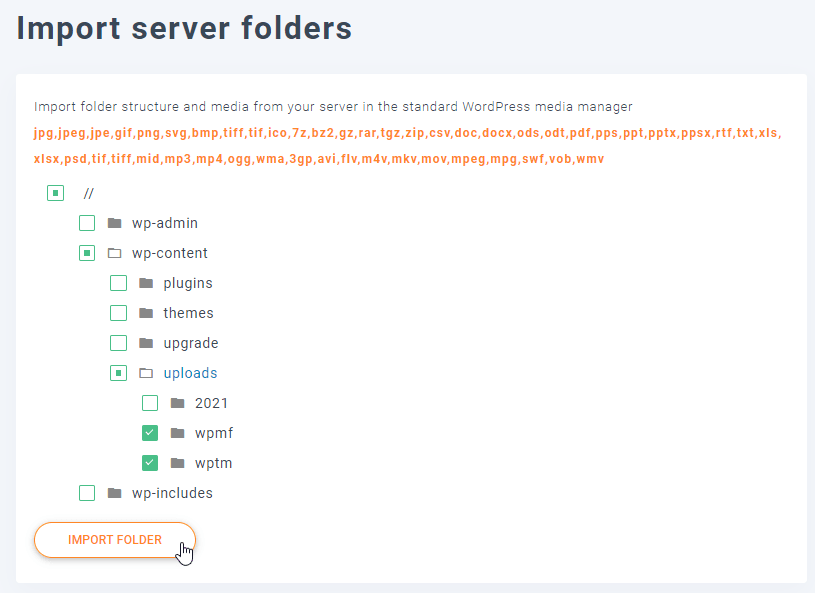The image size is (815, 593).
Task: Check the 2021 folder checkbox
Action: [150, 403]
